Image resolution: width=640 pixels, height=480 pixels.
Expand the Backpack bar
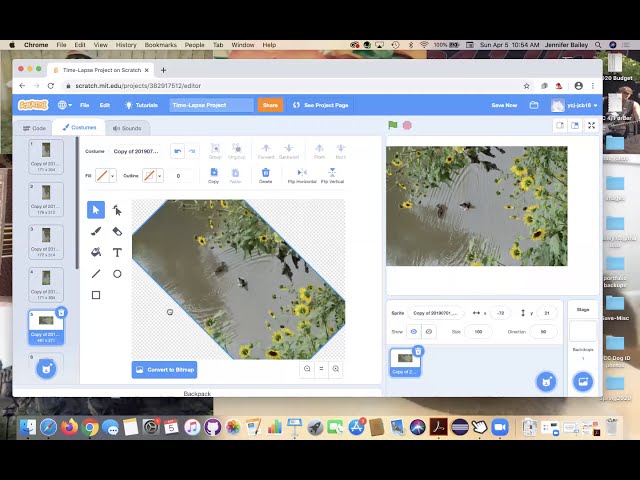click(x=197, y=393)
